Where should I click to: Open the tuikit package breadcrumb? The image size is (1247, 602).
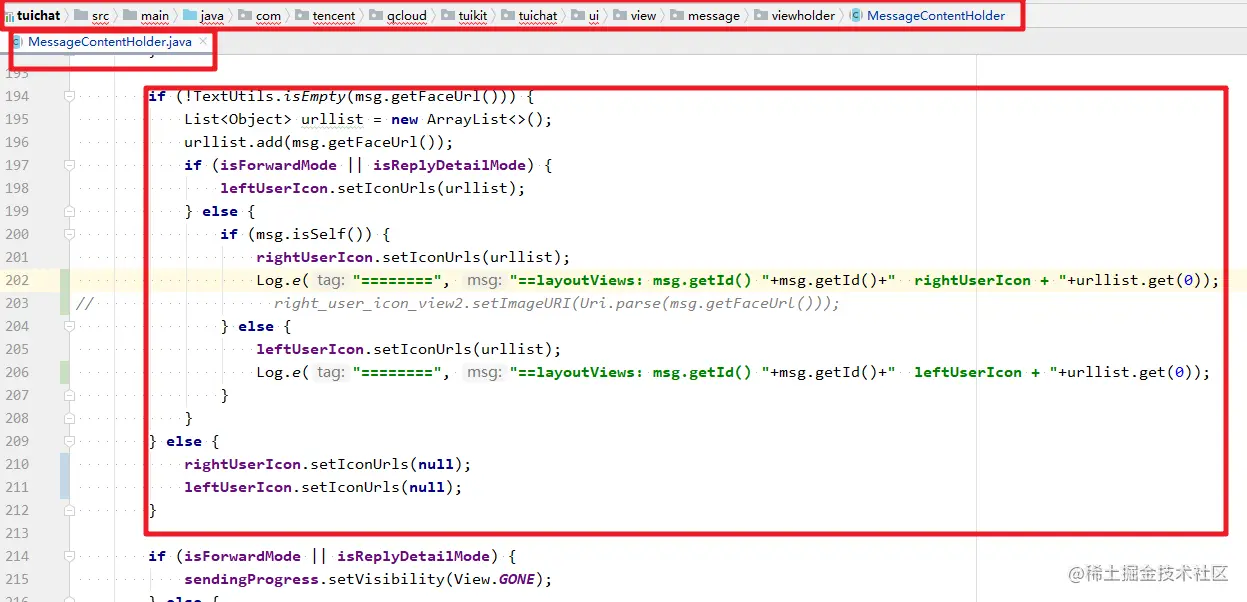[464, 16]
